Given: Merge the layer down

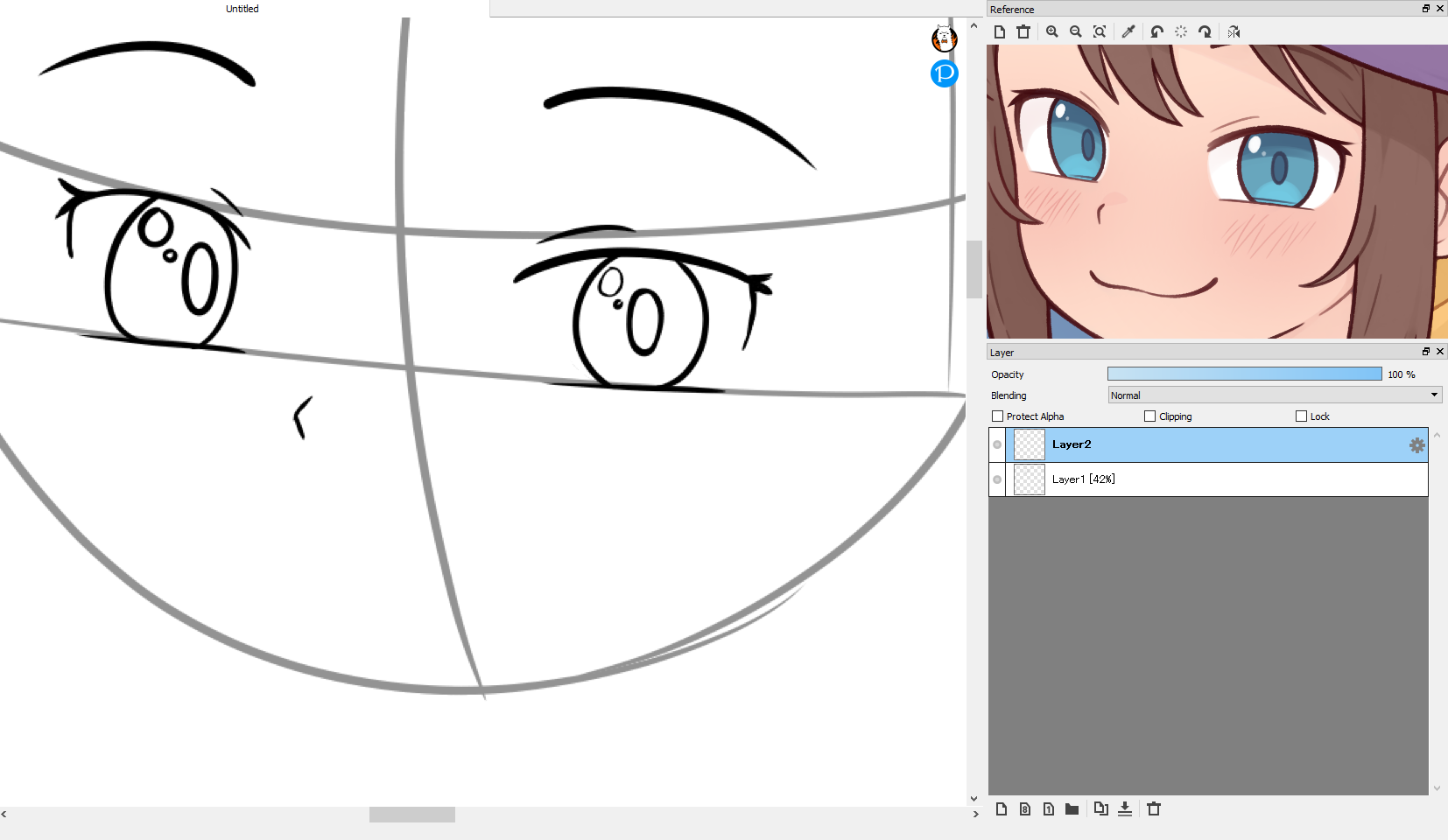Looking at the screenshot, I should pyautogui.click(x=1125, y=809).
